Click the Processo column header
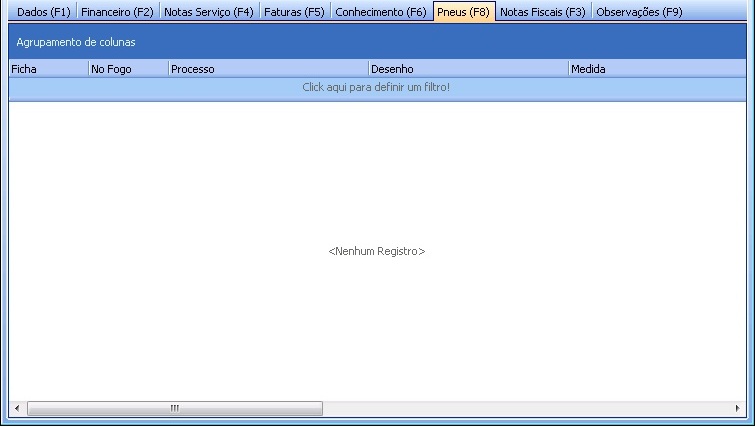The image size is (755, 427). [267, 69]
